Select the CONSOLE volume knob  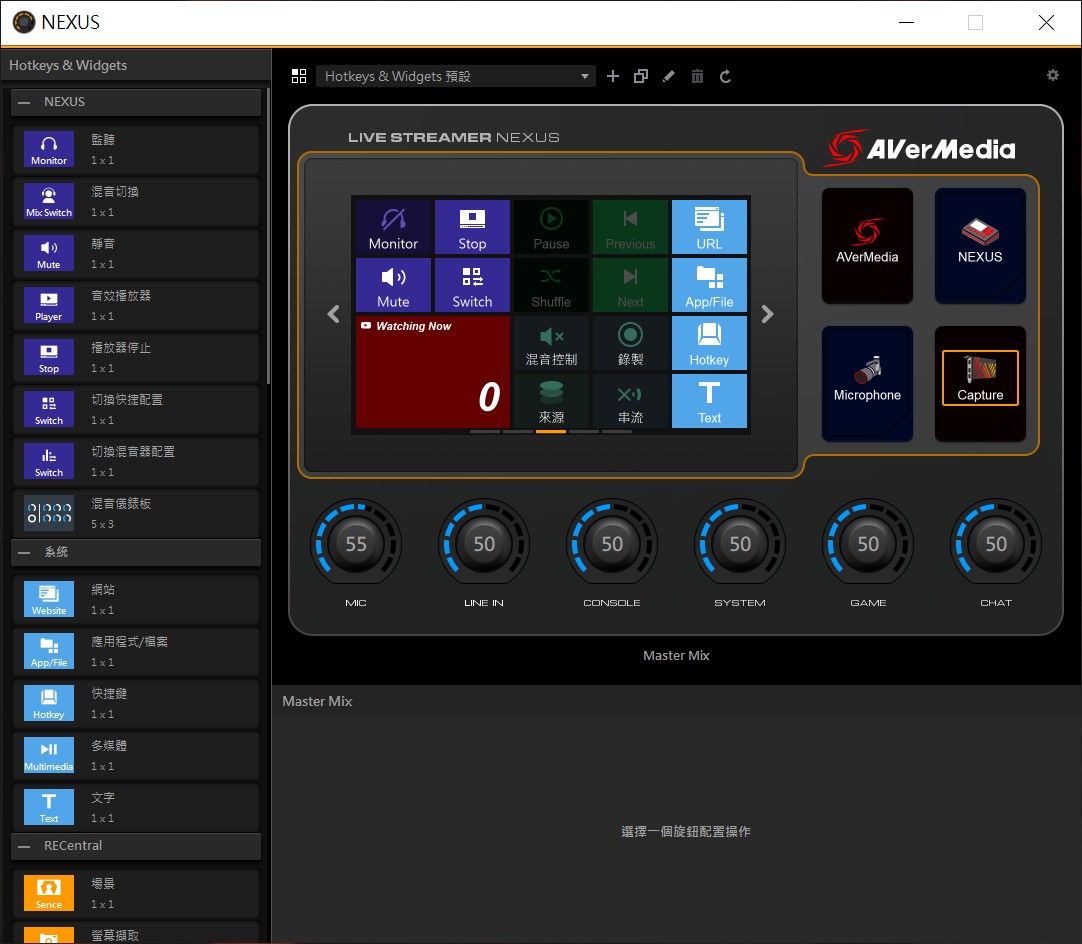pyautogui.click(x=612, y=544)
